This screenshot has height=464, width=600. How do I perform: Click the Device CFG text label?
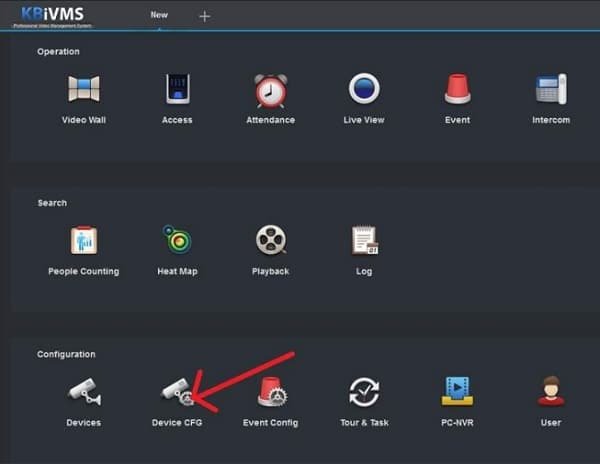[177, 423]
